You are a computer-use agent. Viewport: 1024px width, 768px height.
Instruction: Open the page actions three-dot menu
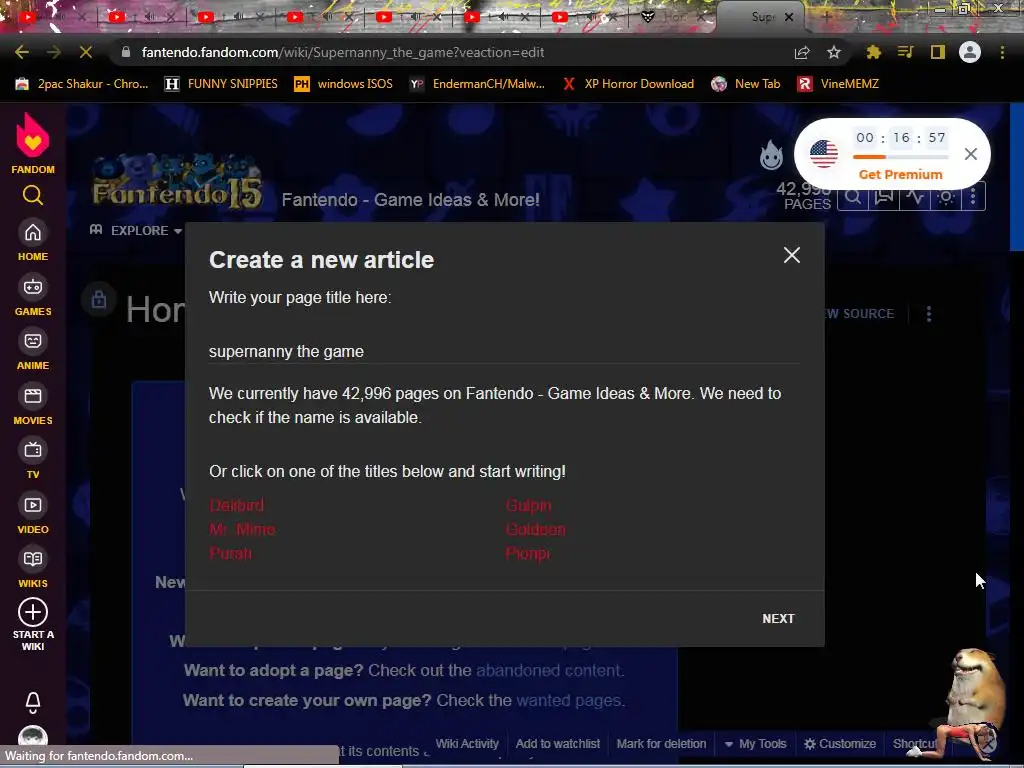coord(929,313)
